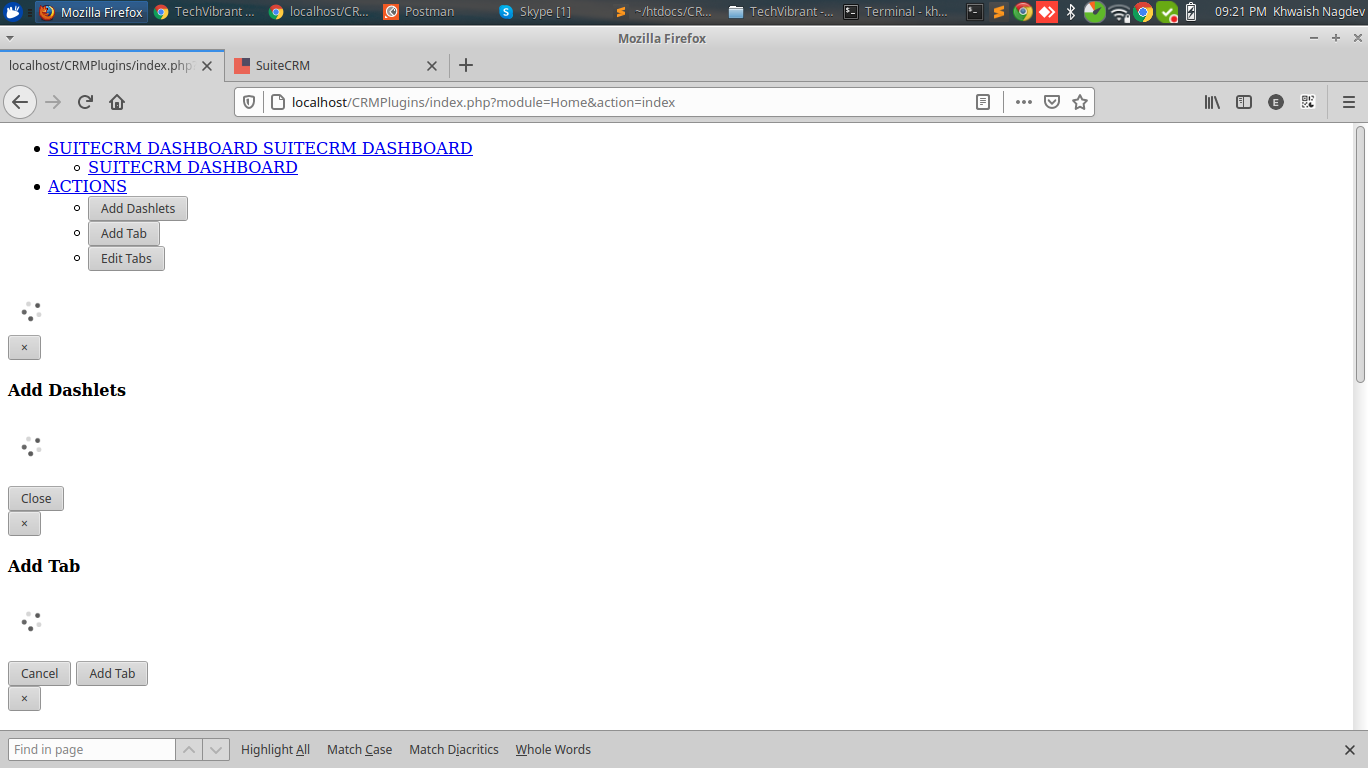
Task: Open the ACTIONS link
Action: click(x=87, y=186)
